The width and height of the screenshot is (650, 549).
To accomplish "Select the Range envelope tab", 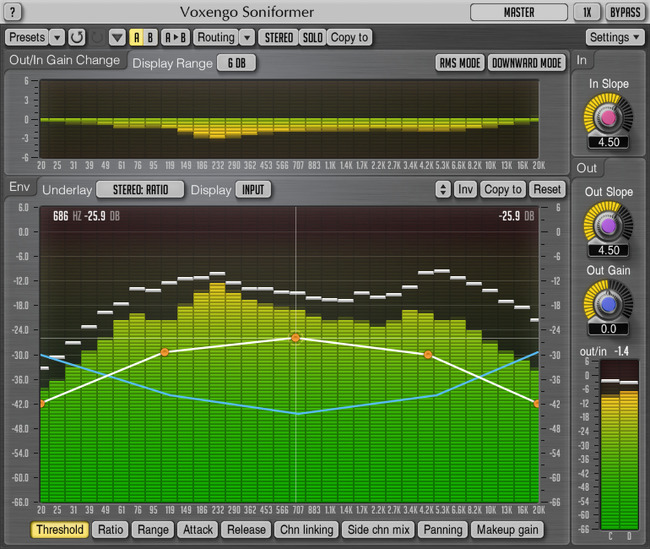I will [x=153, y=530].
